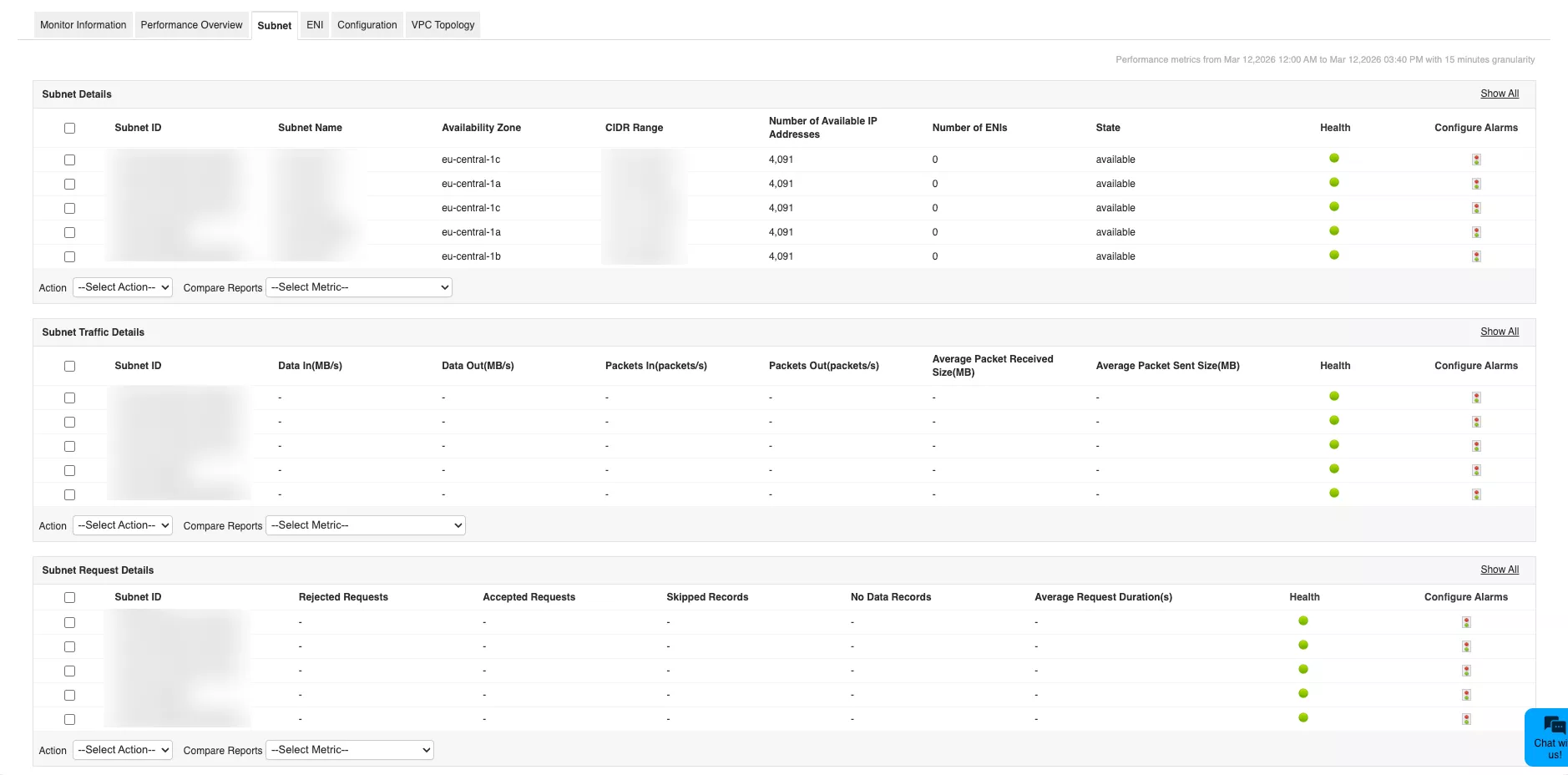Expand Select Metric dropdown in Traffic Details
This screenshot has height=775, width=1568.
point(365,525)
